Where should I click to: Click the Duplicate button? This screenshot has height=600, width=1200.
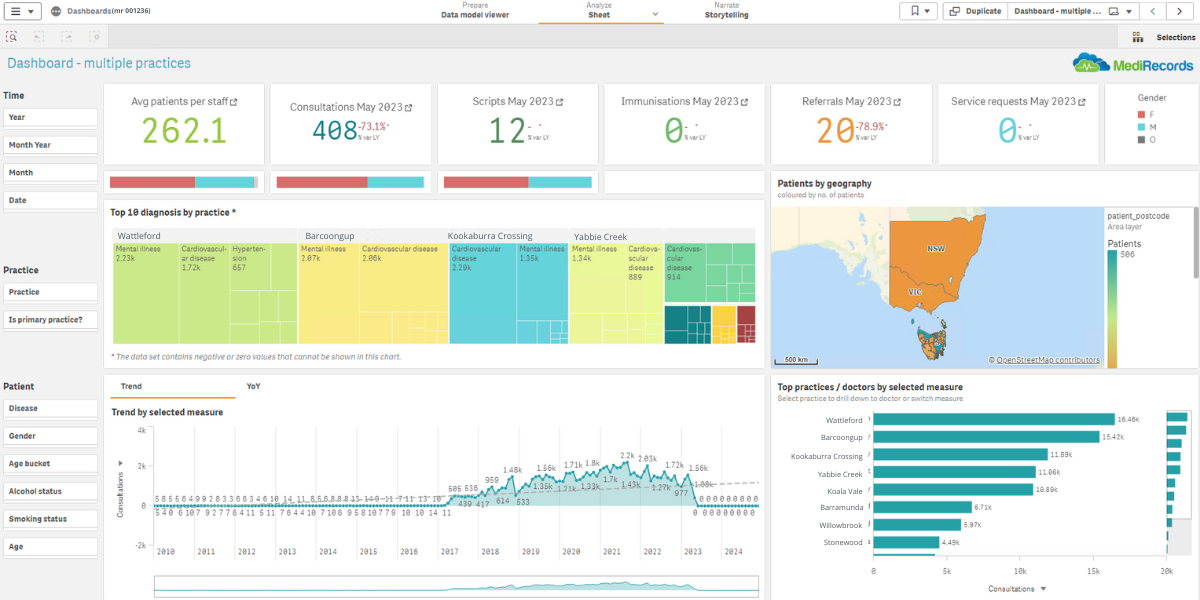tap(974, 11)
